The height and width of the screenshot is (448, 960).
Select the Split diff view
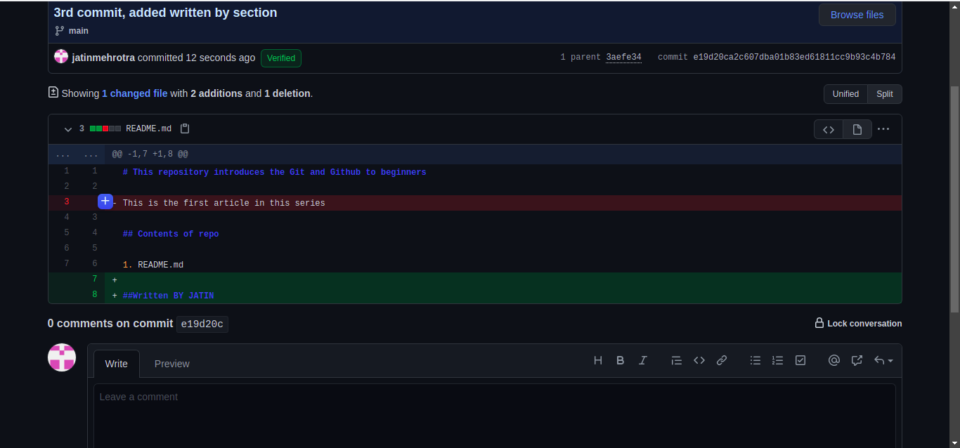[x=885, y=94]
